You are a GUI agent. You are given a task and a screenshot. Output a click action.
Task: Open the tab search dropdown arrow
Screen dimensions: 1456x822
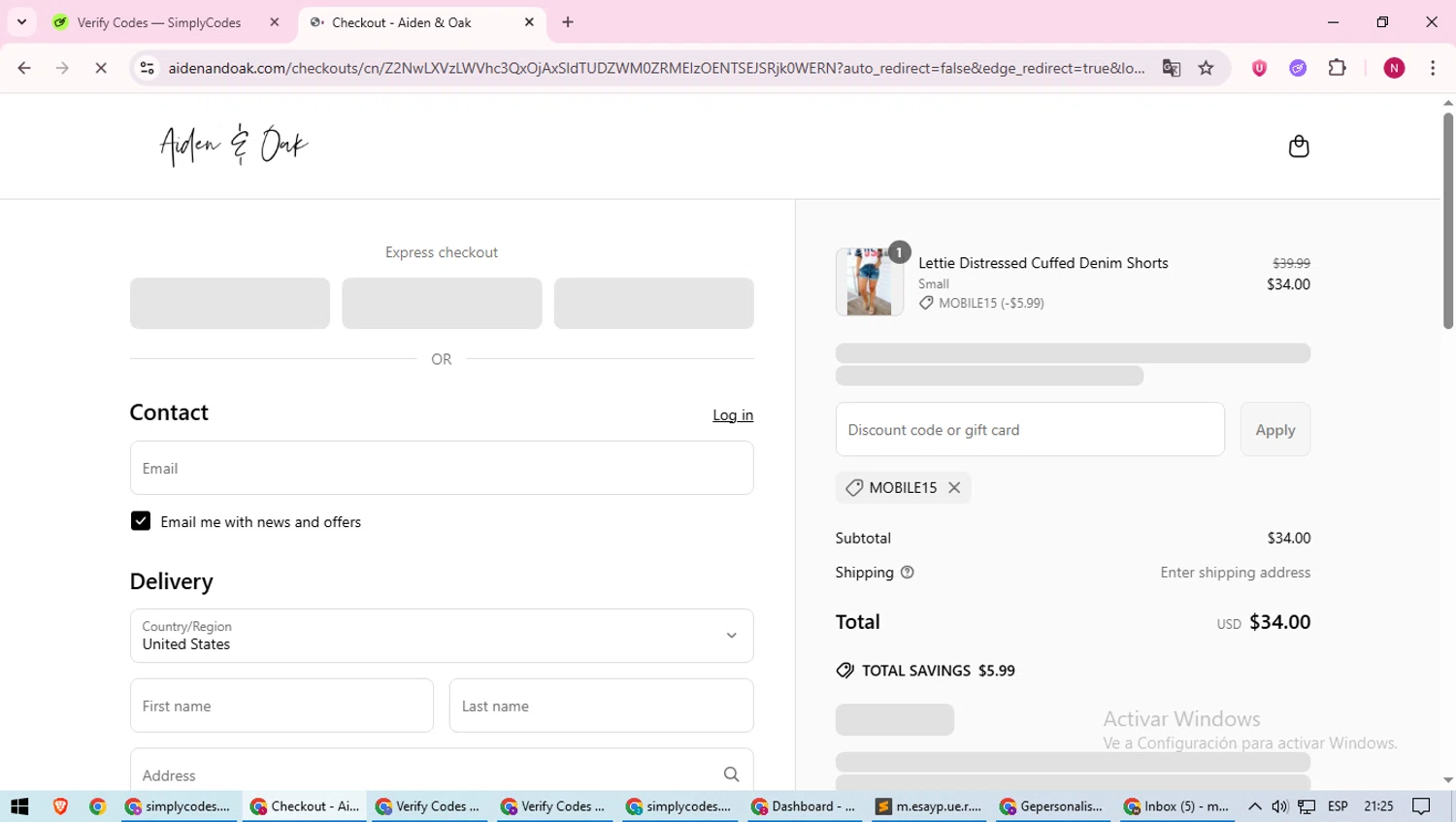tap(21, 22)
